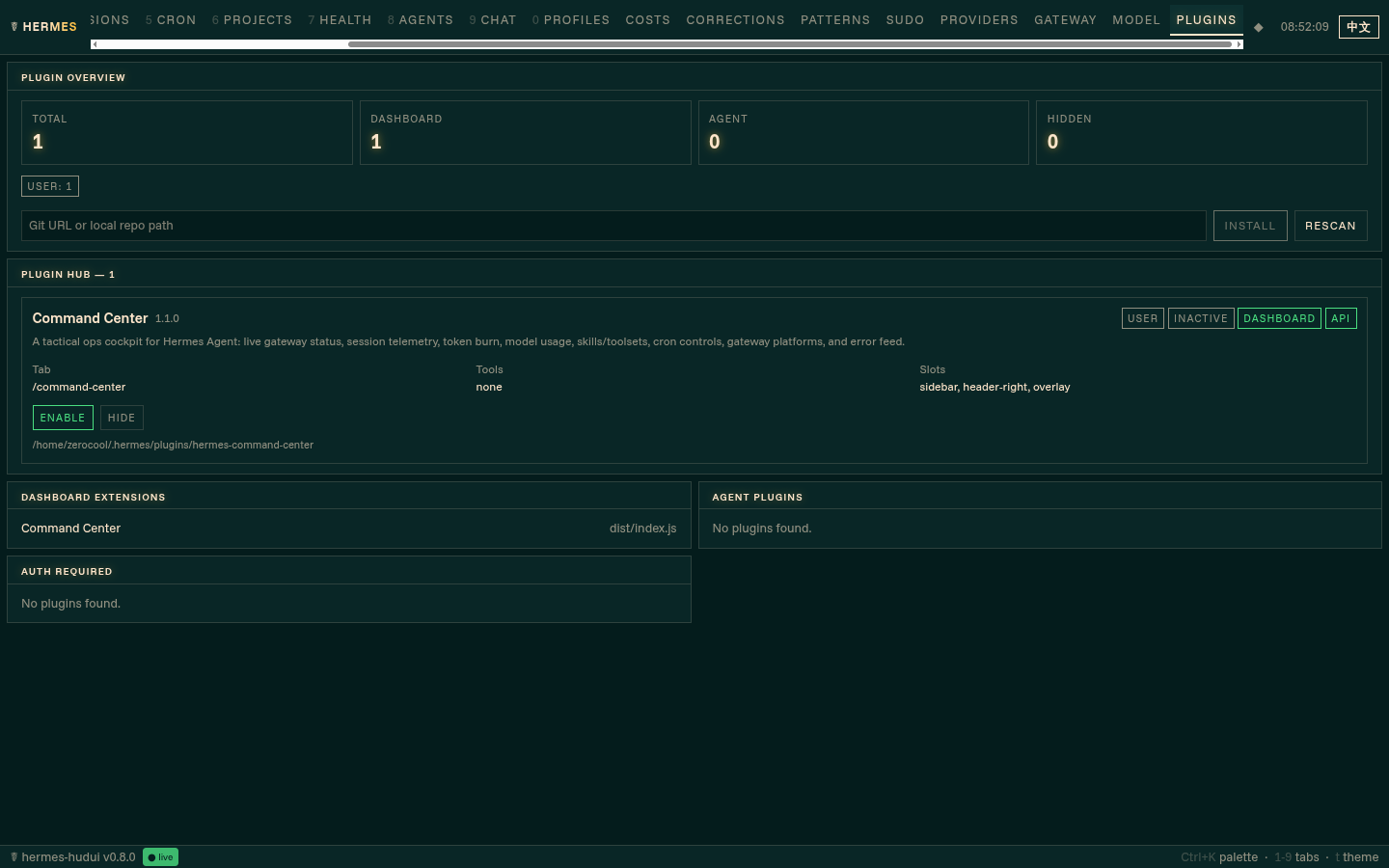Go to the Agents tab
1389x868 pixels.
click(420, 19)
